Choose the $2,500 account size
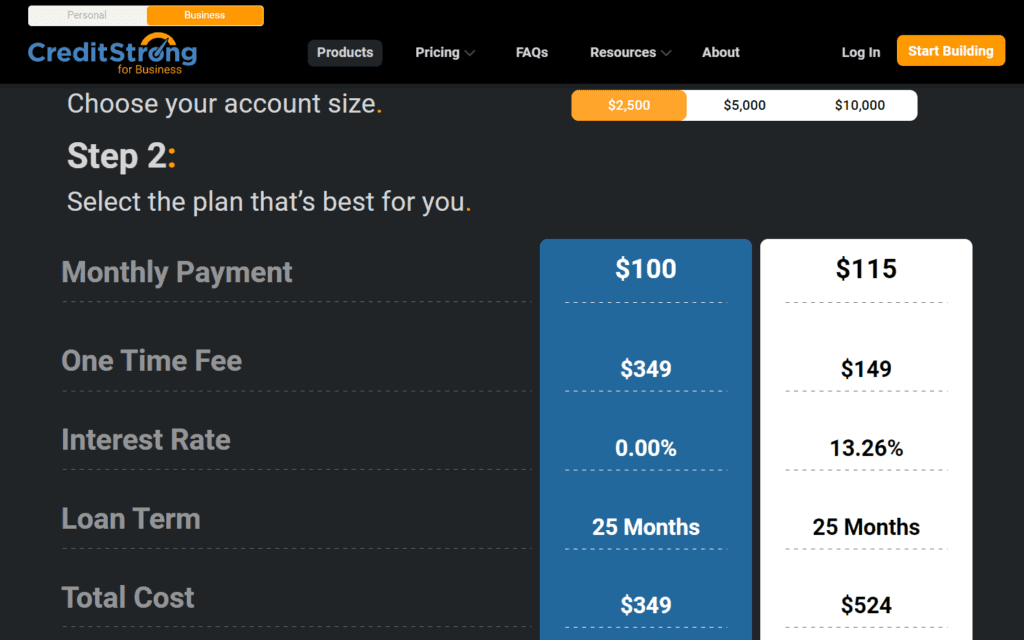 click(x=629, y=105)
